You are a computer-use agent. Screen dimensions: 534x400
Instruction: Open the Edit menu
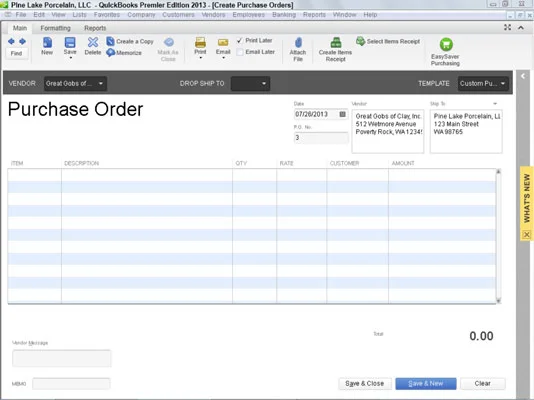point(39,15)
